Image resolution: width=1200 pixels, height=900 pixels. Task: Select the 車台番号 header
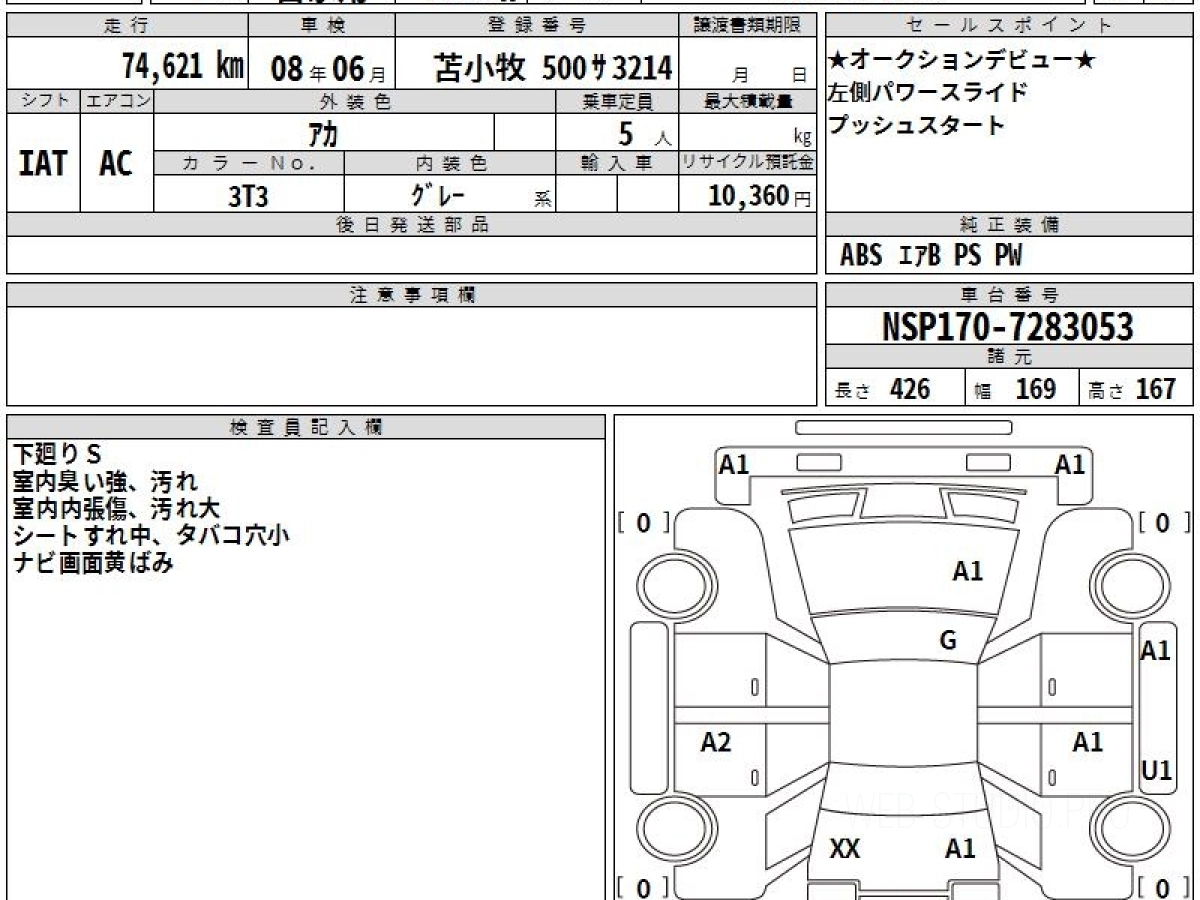[1009, 295]
